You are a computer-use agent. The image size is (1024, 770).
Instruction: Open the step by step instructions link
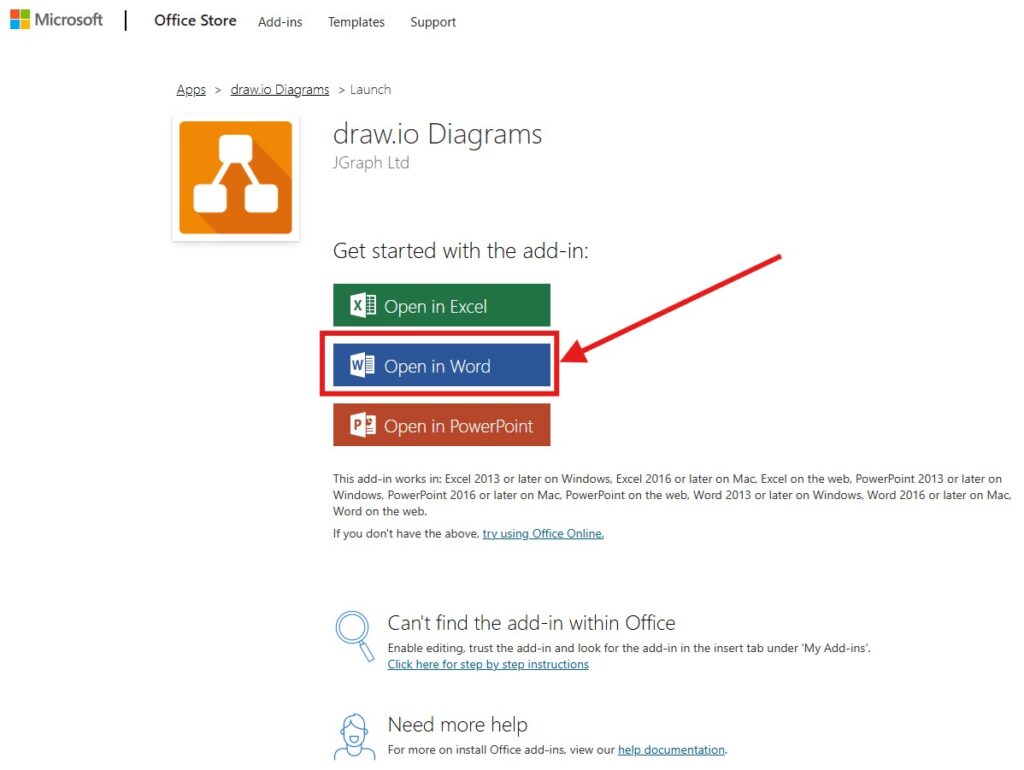tap(488, 665)
